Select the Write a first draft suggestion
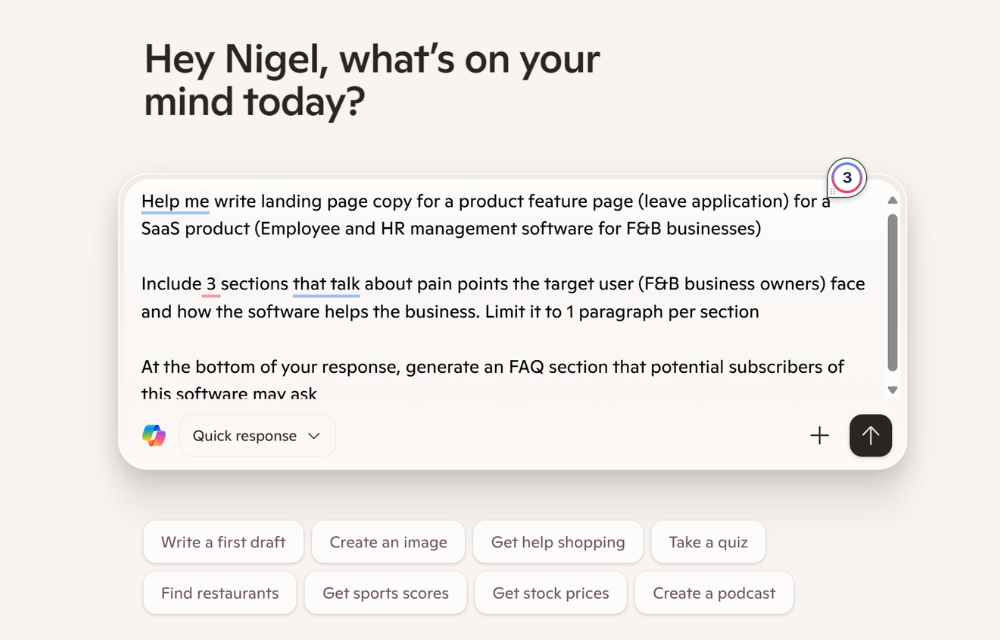 coord(223,541)
